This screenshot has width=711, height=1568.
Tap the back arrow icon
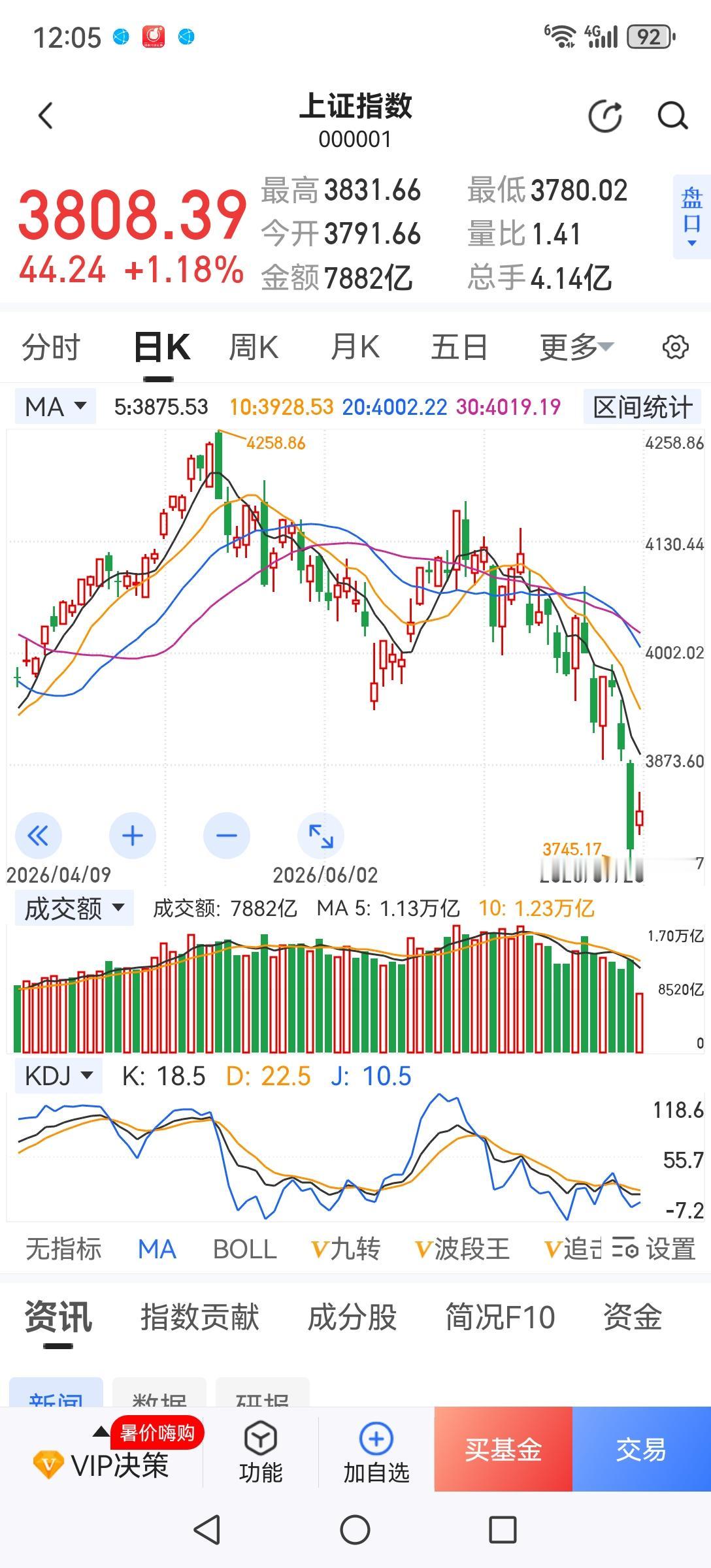tap(45, 116)
